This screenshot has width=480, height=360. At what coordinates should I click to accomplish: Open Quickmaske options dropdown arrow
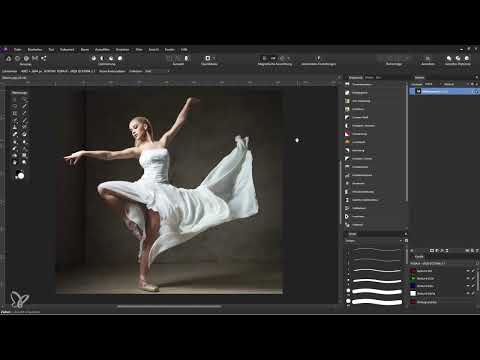[x=213, y=58]
